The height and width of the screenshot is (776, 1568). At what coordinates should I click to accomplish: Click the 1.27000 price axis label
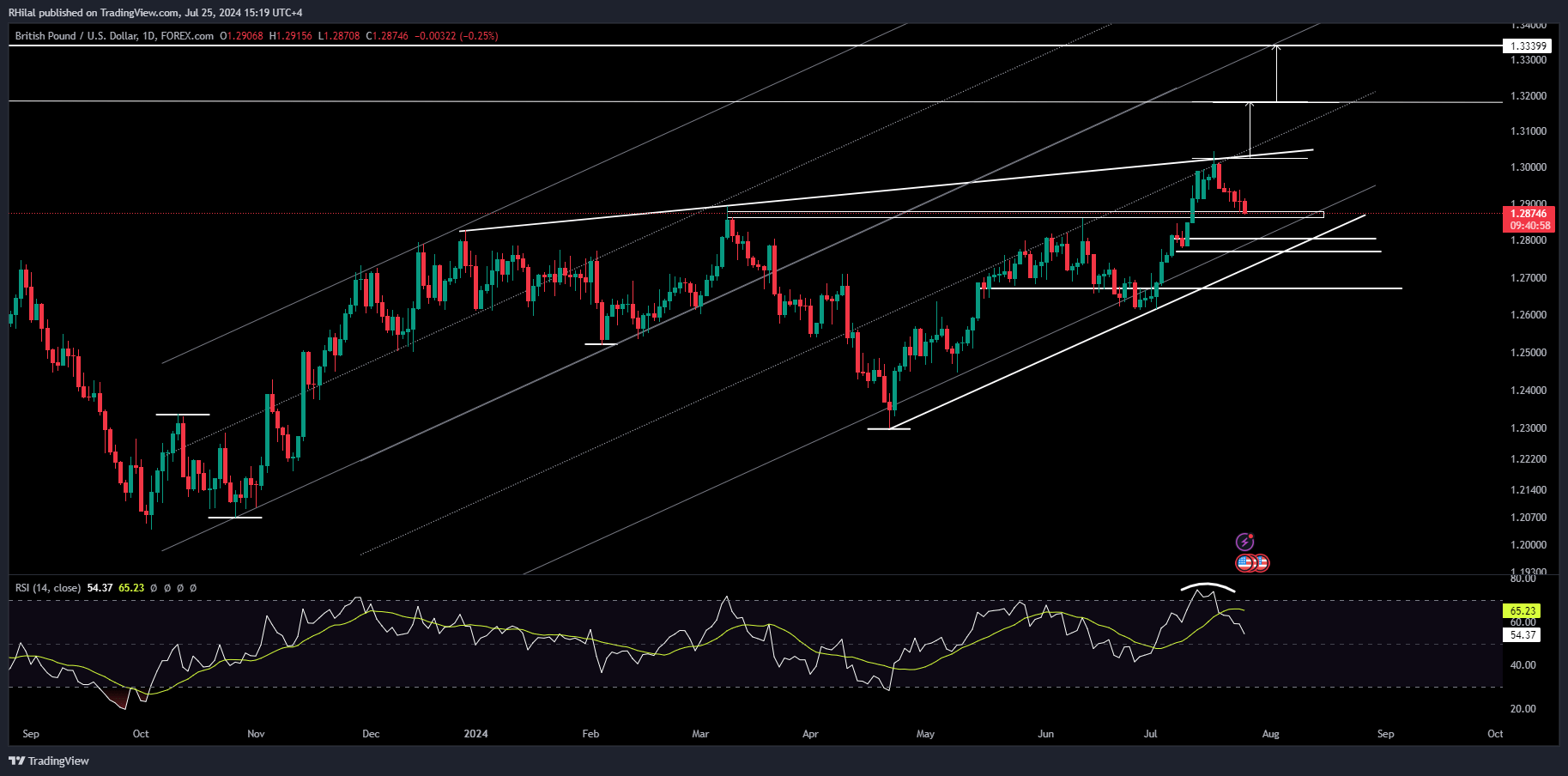[1529, 278]
